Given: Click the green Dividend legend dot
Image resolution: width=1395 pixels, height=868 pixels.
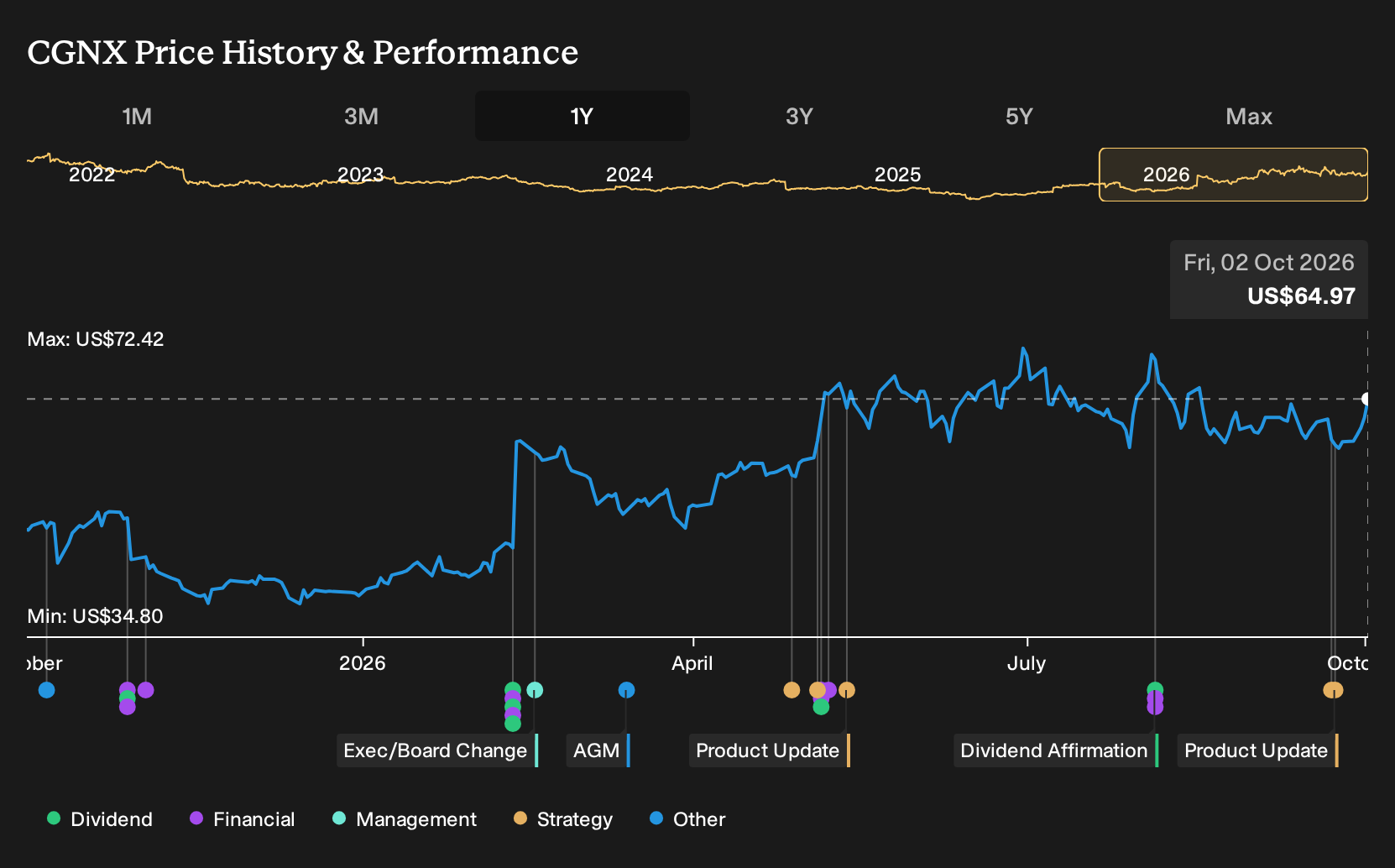Looking at the screenshot, I should coord(54,818).
